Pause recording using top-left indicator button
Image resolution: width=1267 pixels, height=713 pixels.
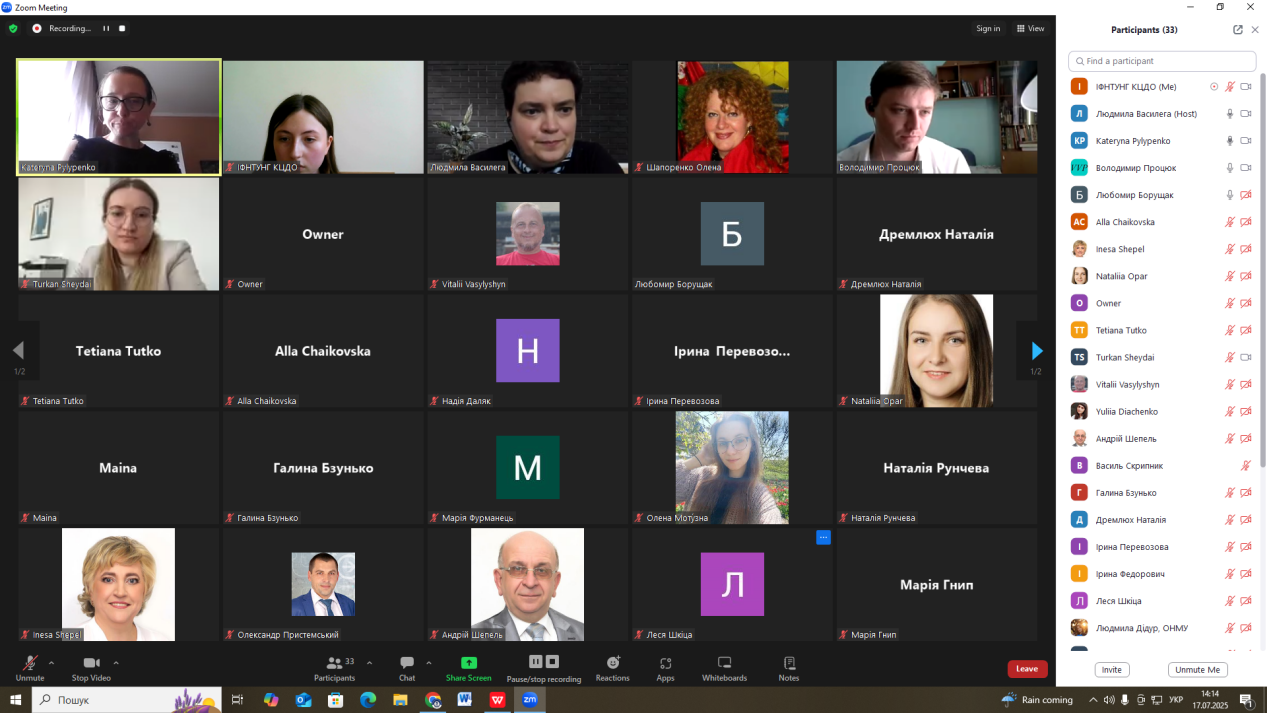[106, 29]
